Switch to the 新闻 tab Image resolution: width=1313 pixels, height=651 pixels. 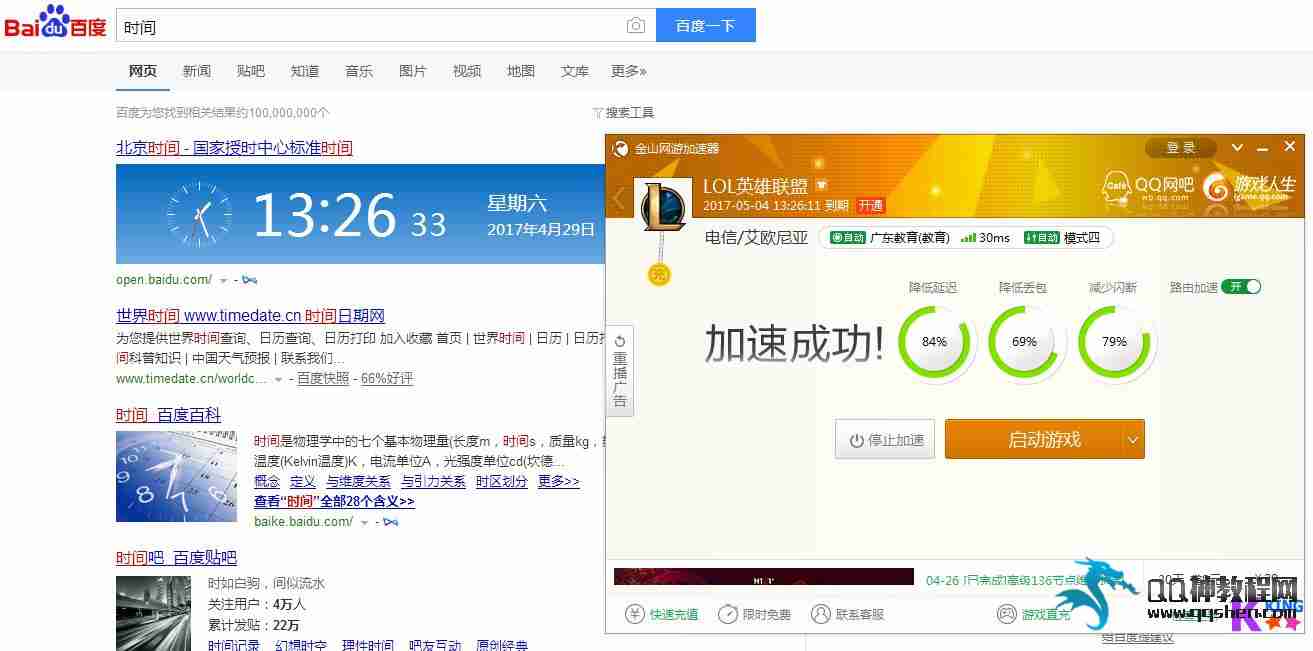click(x=197, y=71)
